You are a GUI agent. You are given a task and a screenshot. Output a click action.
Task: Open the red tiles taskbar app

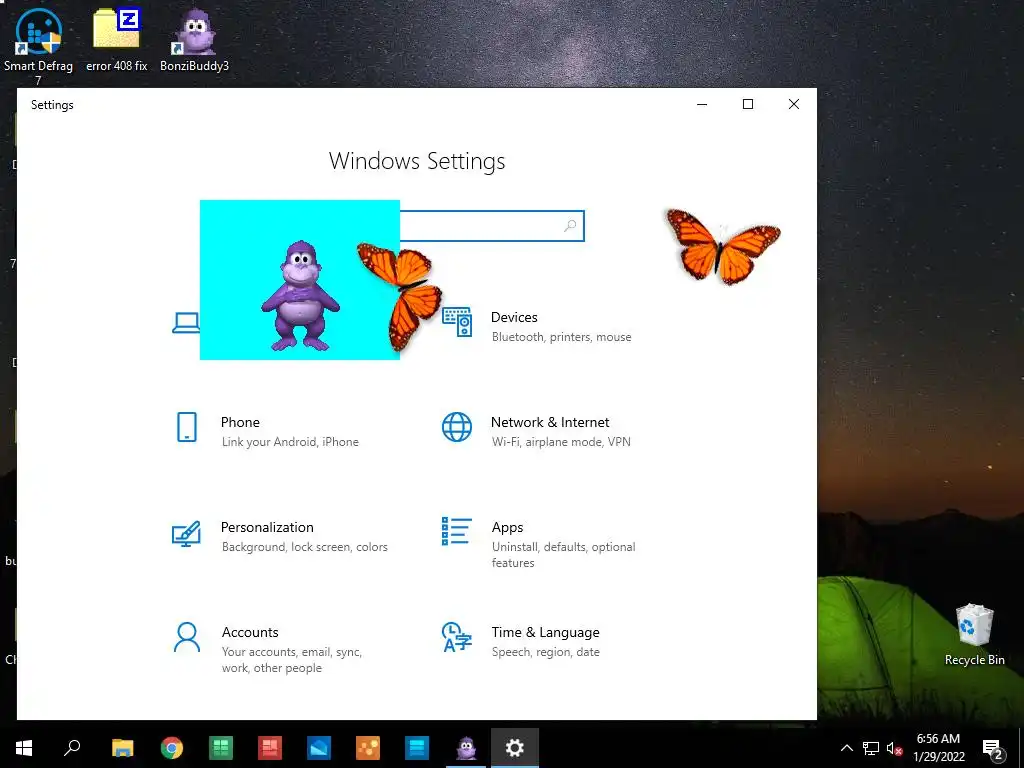270,748
